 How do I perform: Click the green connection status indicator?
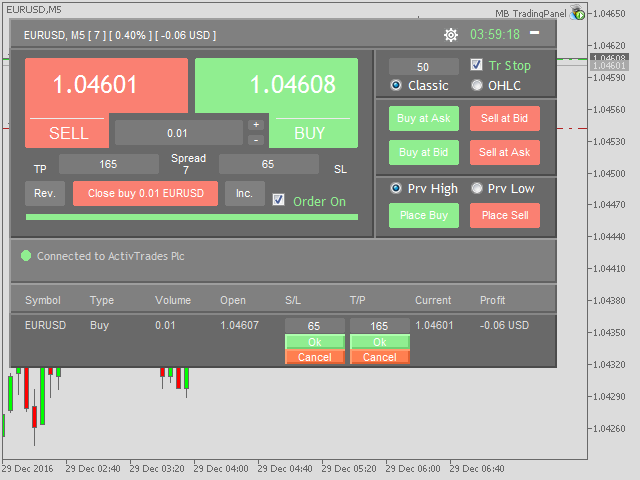coord(26,256)
